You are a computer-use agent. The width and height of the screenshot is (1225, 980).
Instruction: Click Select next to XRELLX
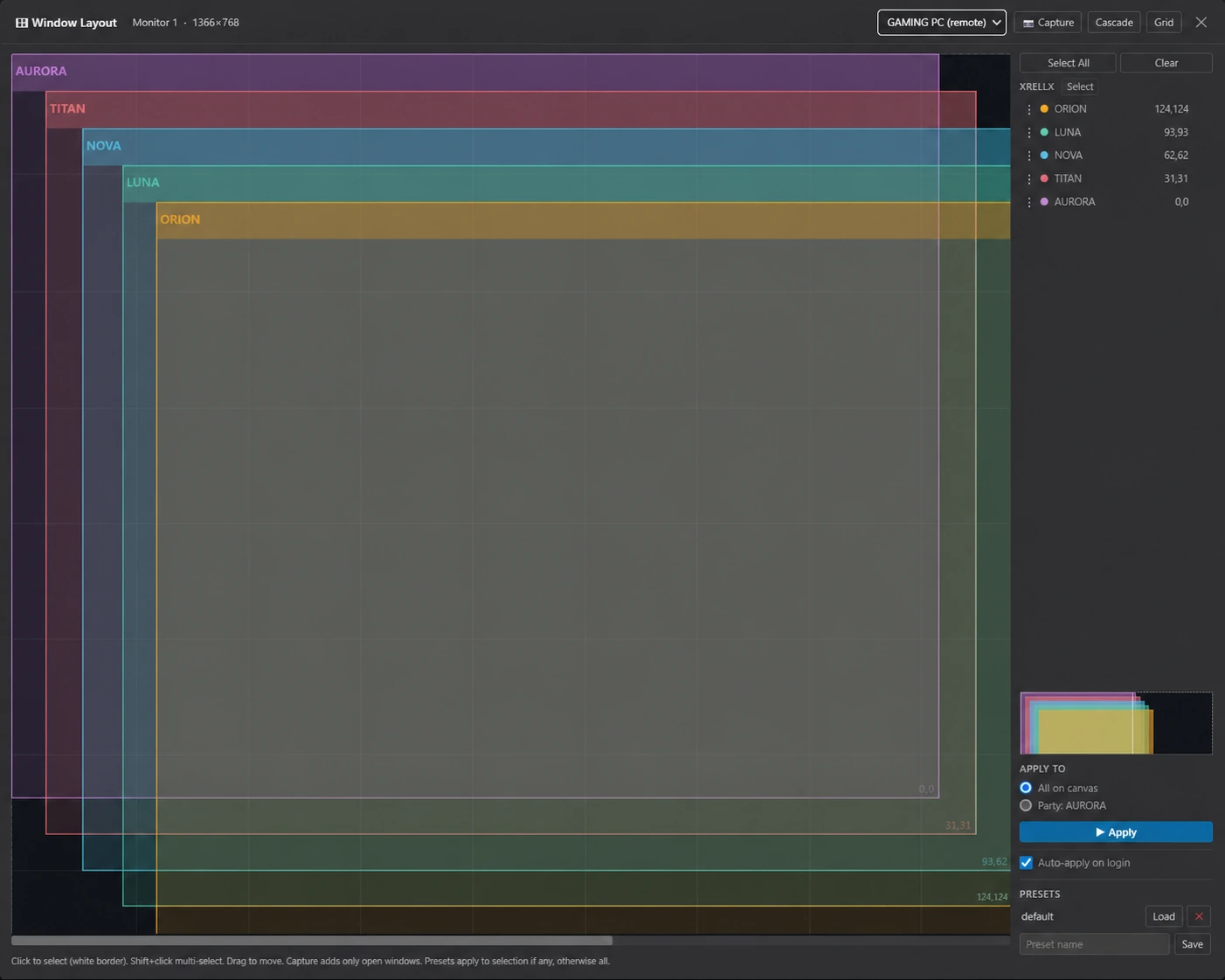pyautogui.click(x=1080, y=86)
